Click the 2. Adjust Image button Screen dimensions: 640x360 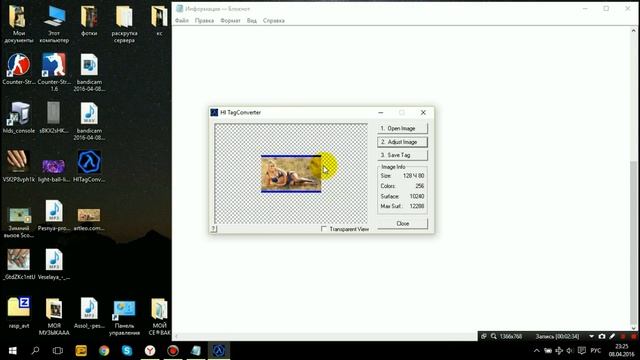coord(402,142)
